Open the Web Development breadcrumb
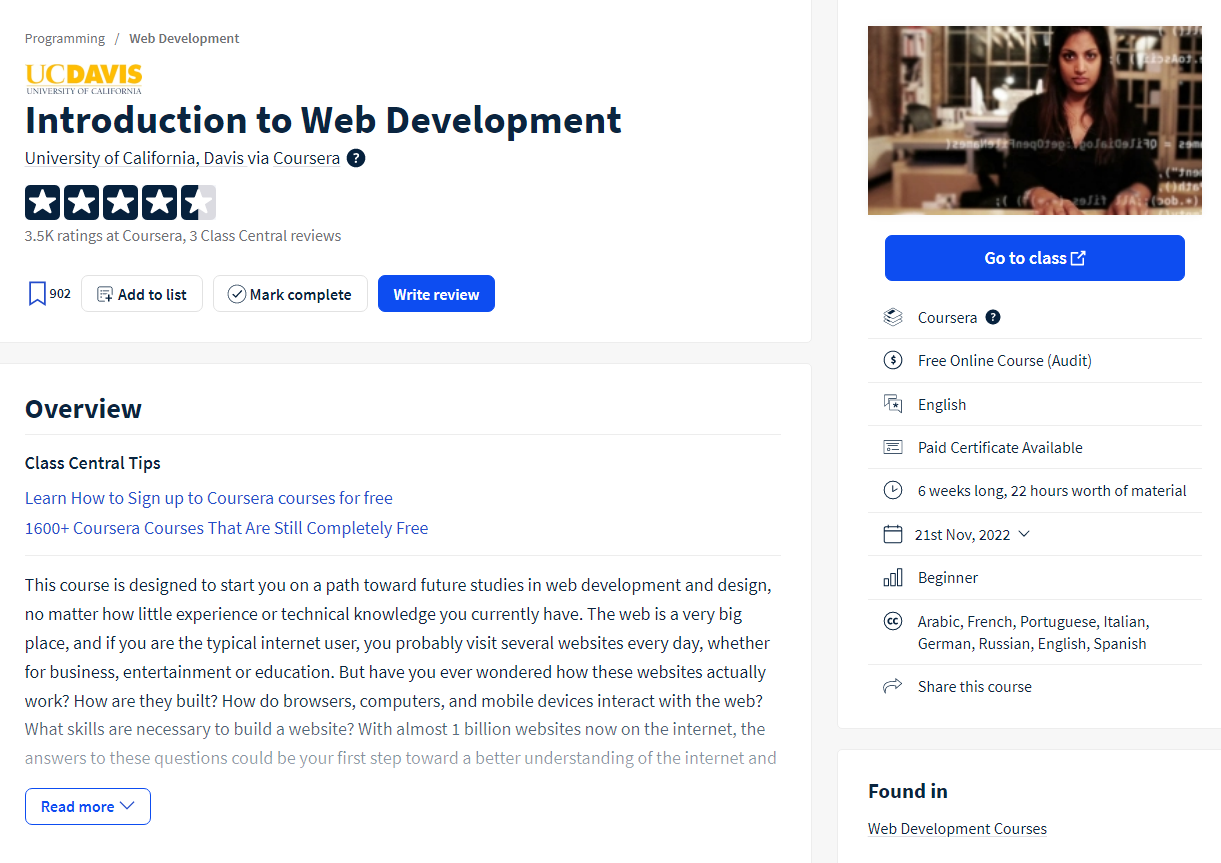1221x863 pixels. coord(184,38)
